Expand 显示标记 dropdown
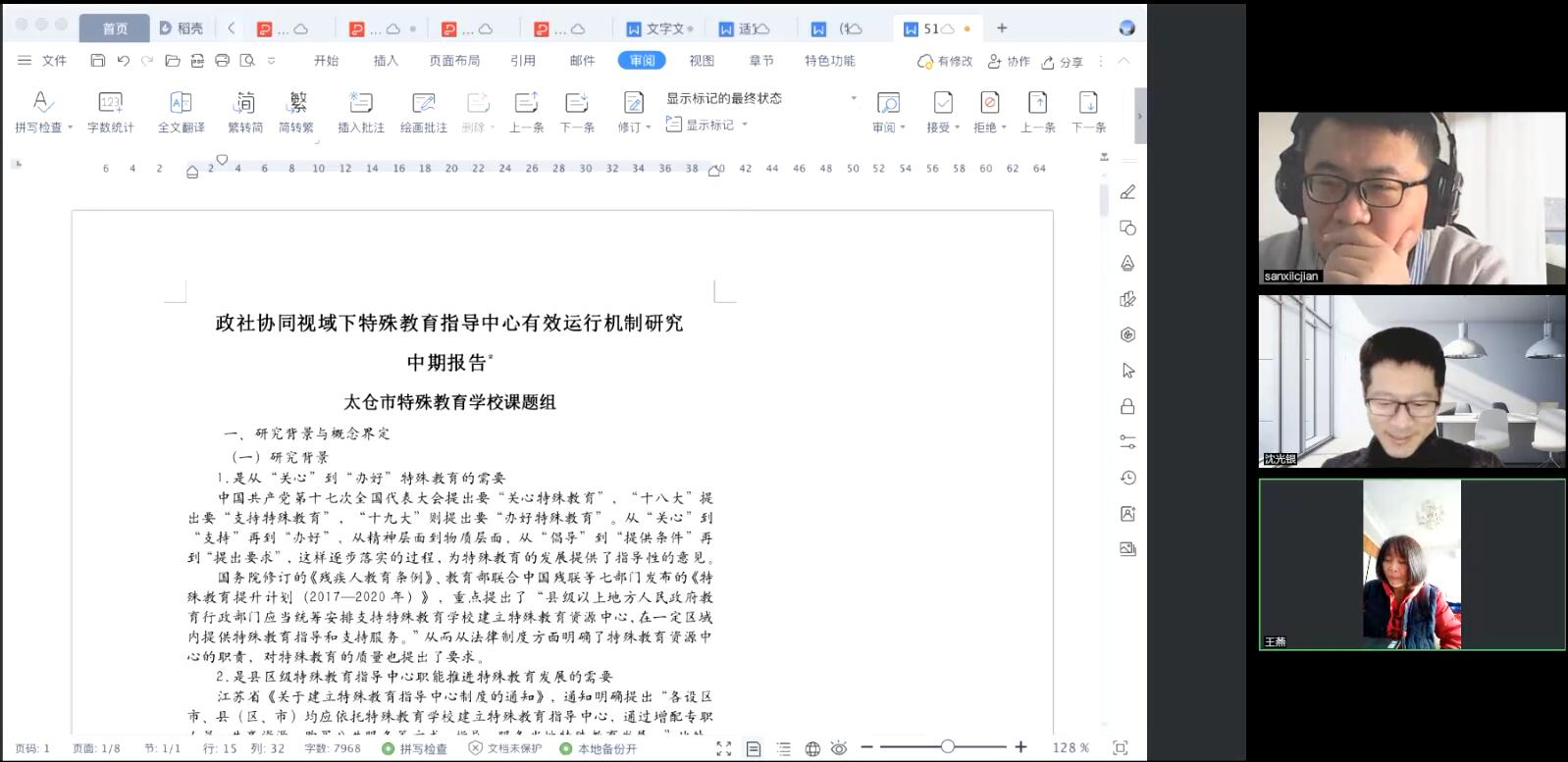Image resolution: width=1568 pixels, height=762 pixels. [745, 125]
